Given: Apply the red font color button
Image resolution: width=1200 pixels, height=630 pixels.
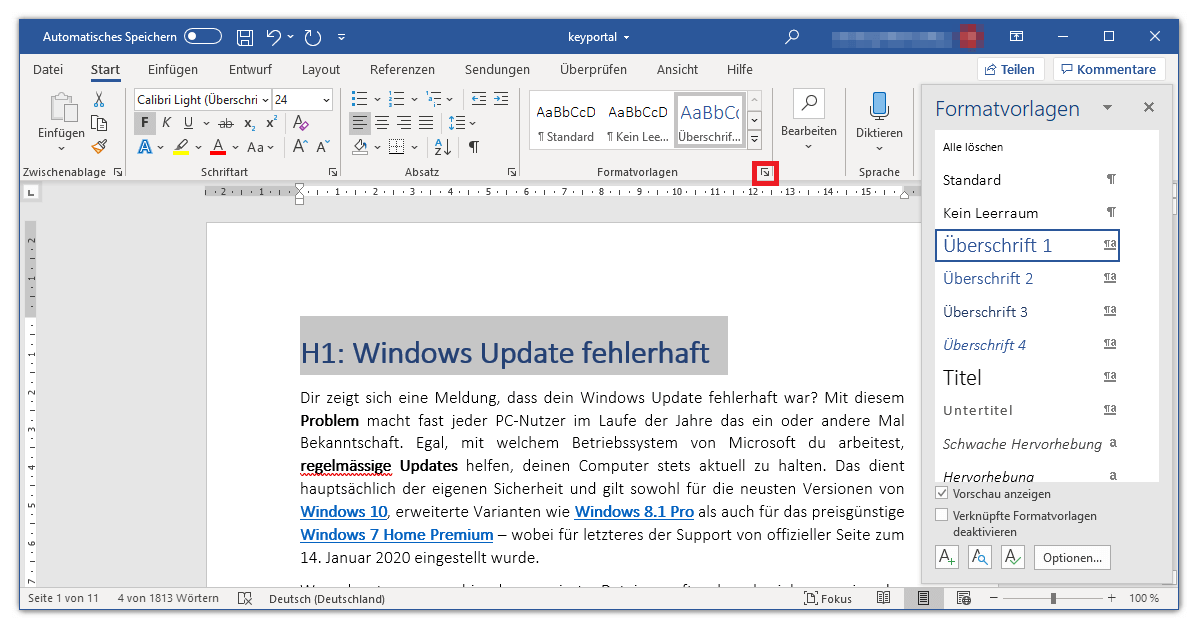Looking at the screenshot, I should click(218, 147).
